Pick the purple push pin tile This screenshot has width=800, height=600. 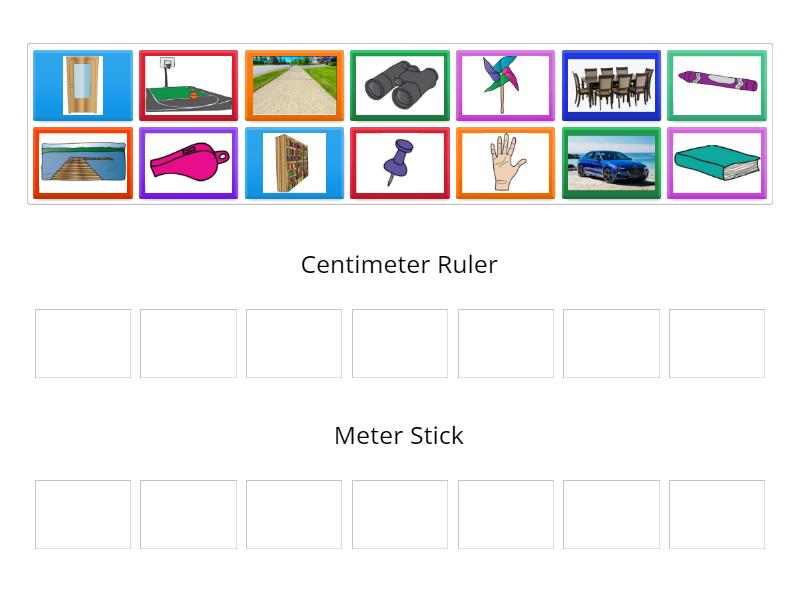pos(400,163)
